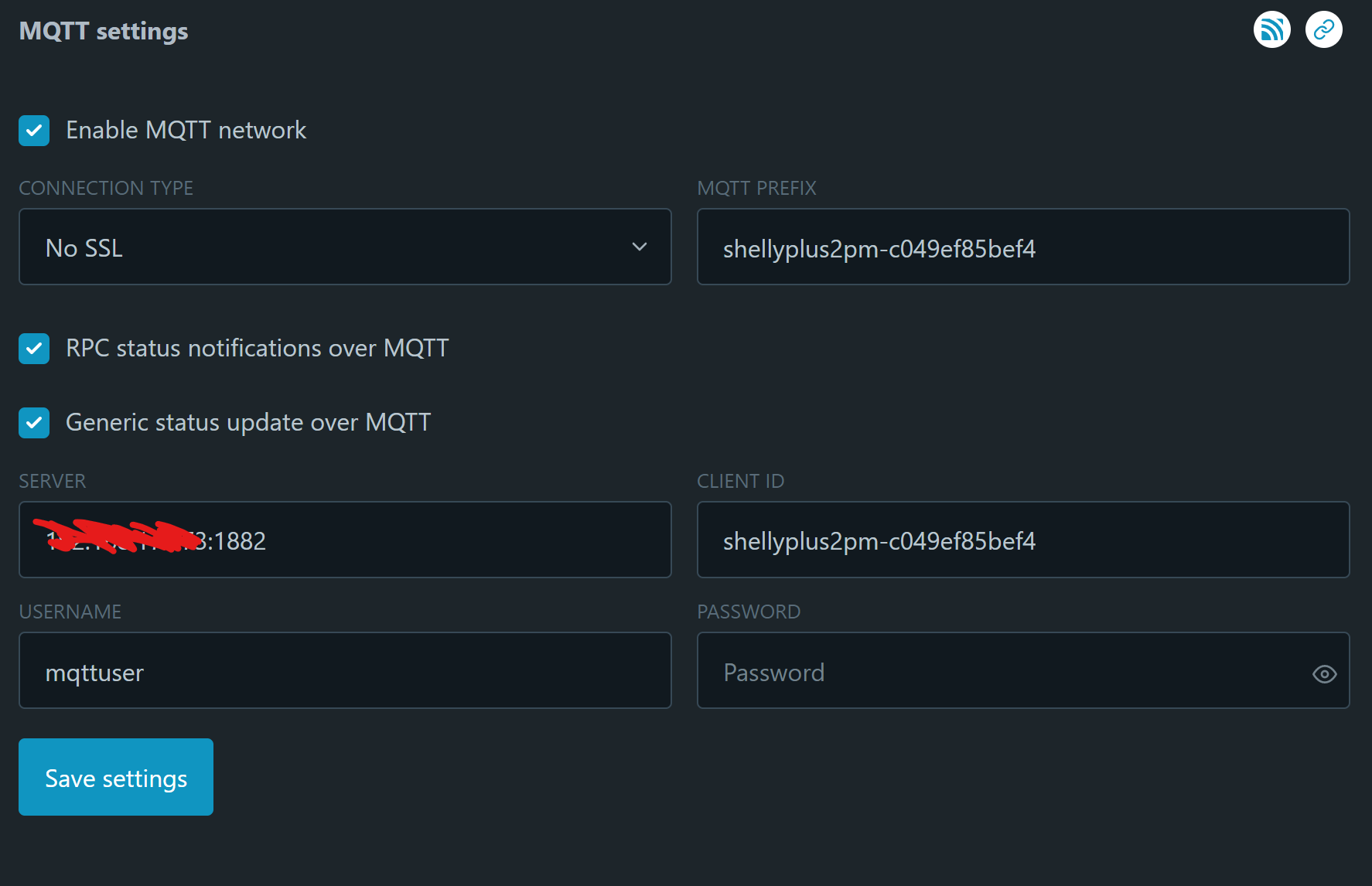The height and width of the screenshot is (886, 1372).
Task: Click the SERVER field label
Action: click(x=53, y=481)
